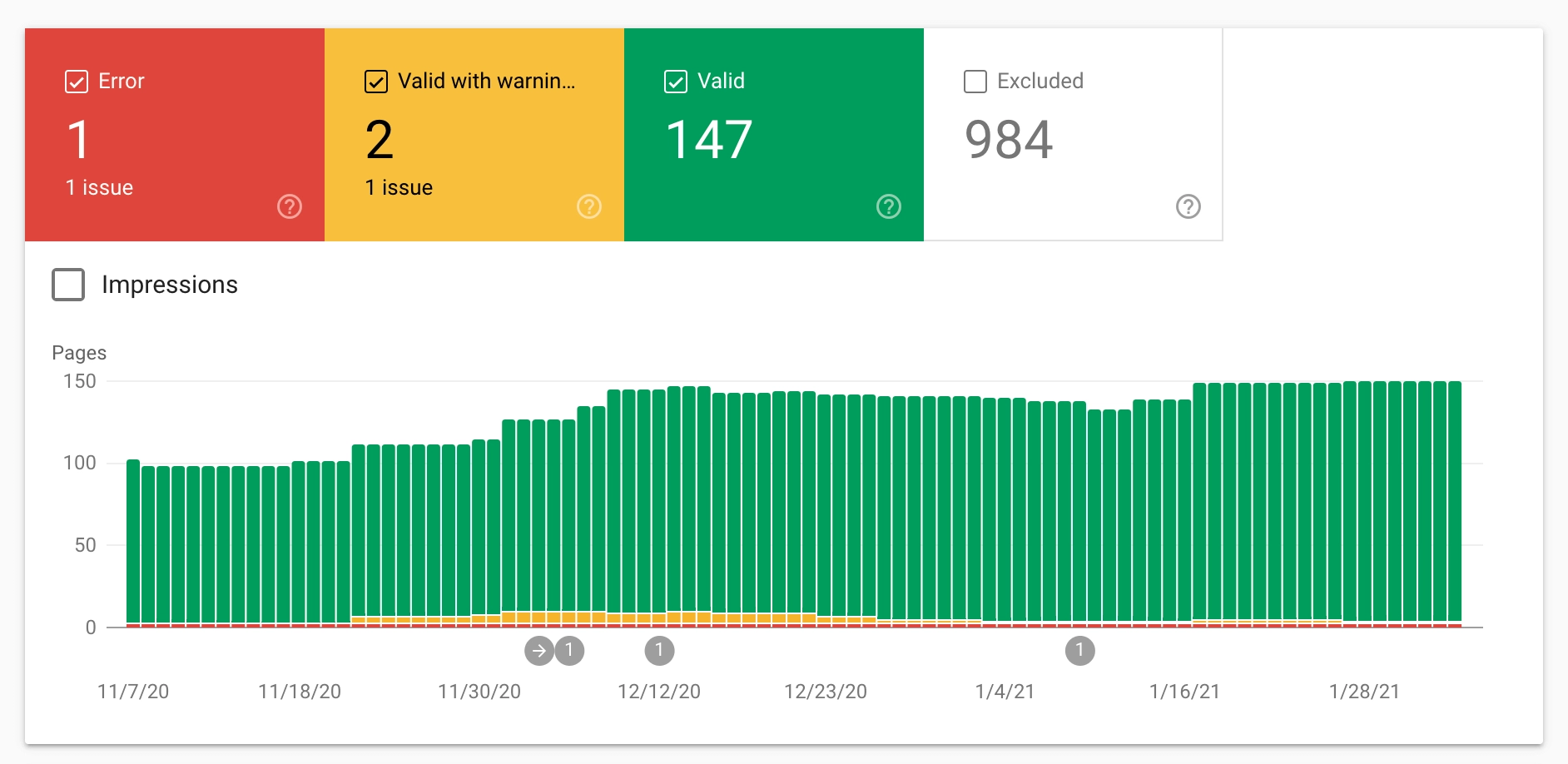Click the help icon on the Excluded card
The image size is (1568, 764).
pyautogui.click(x=1188, y=206)
